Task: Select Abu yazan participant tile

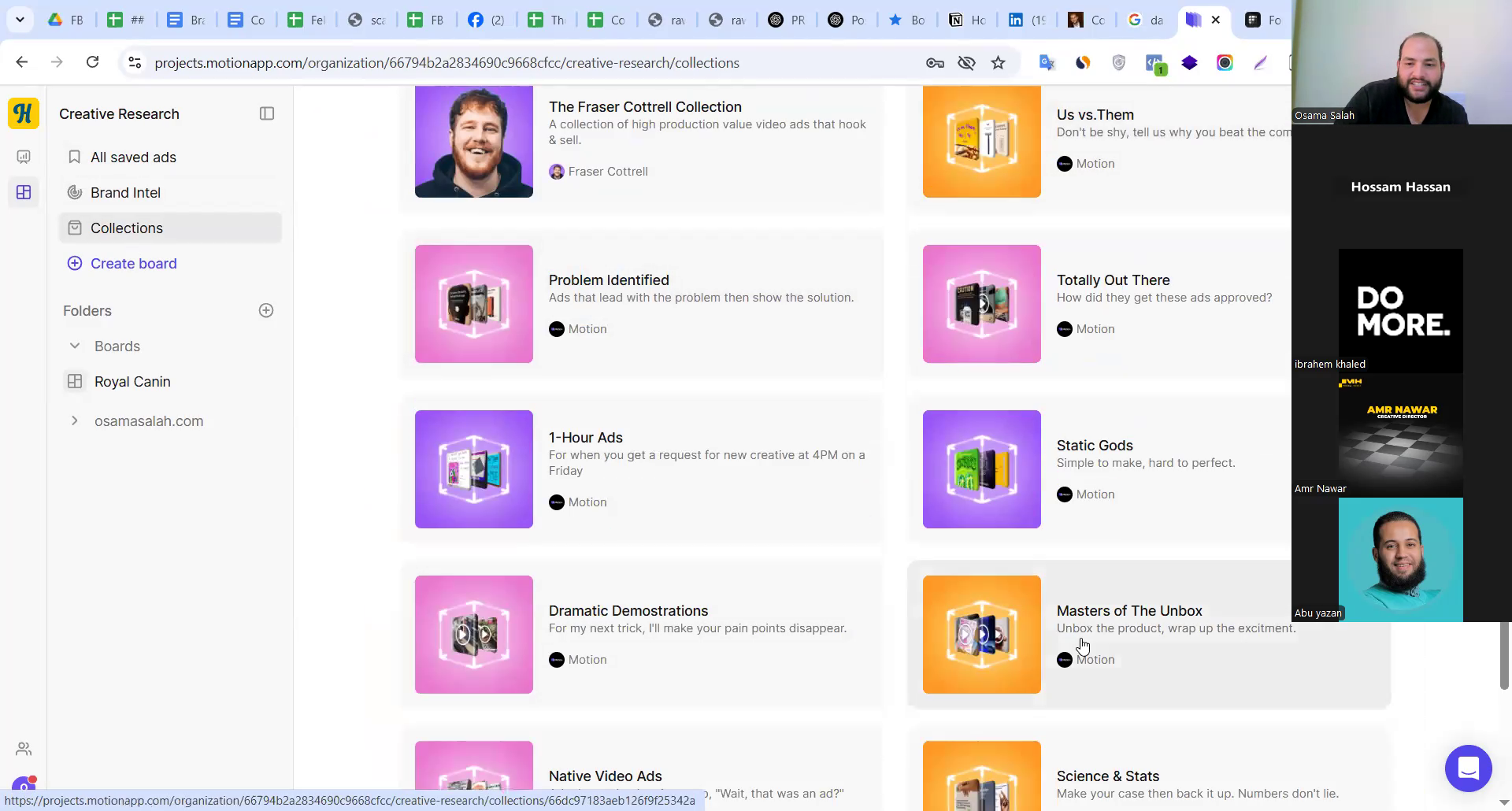Action: 1401,560
